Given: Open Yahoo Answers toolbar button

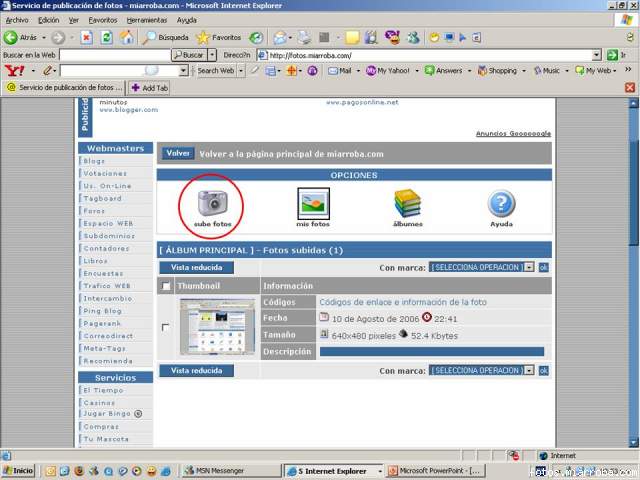Looking at the screenshot, I should click(x=444, y=71).
